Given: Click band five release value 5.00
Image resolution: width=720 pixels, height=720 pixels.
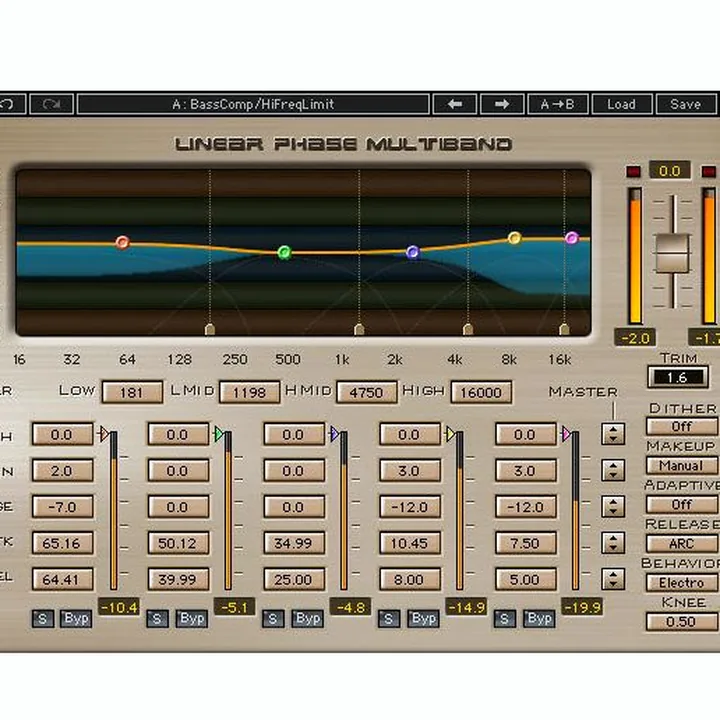Looking at the screenshot, I should (x=526, y=579).
